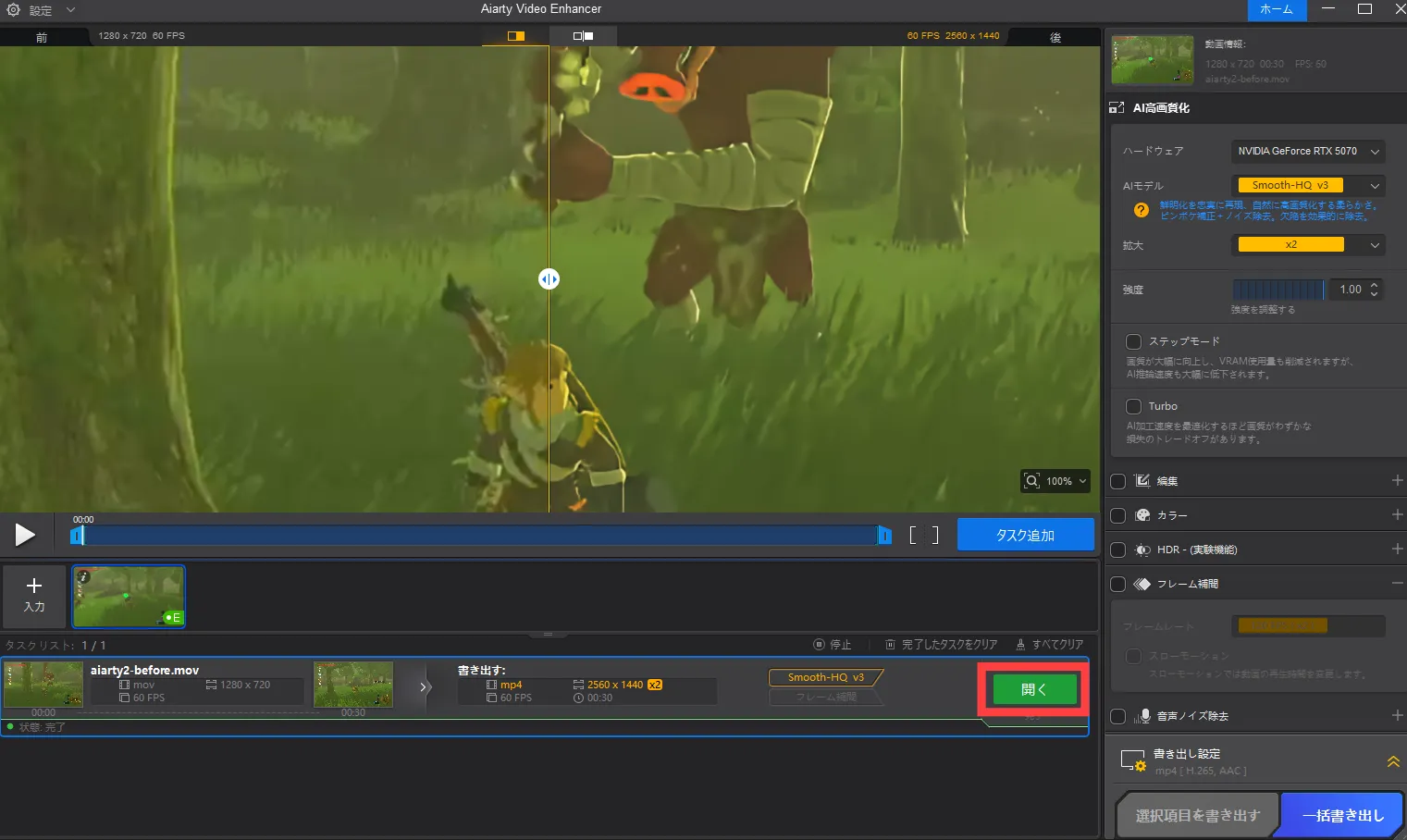1407x840 pixels.
Task: Click the 強度 strength slider bar
Action: click(x=1278, y=290)
